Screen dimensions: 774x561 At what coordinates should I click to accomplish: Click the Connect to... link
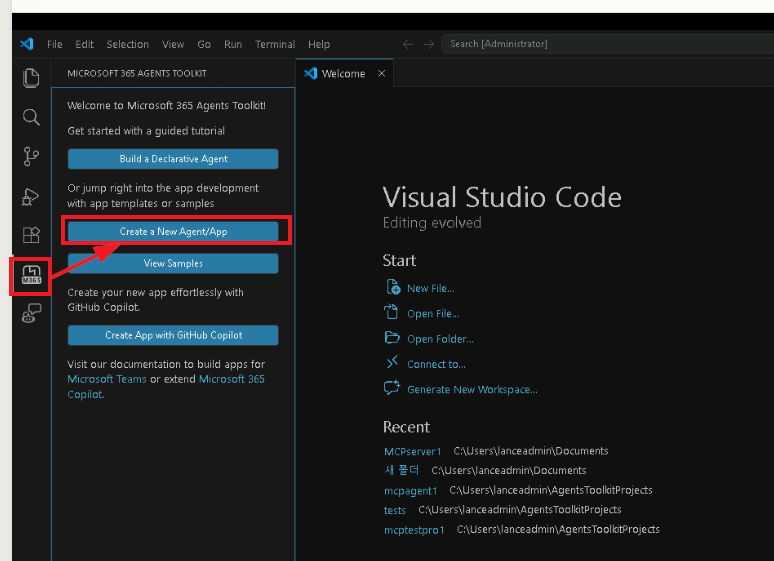[x=436, y=364]
